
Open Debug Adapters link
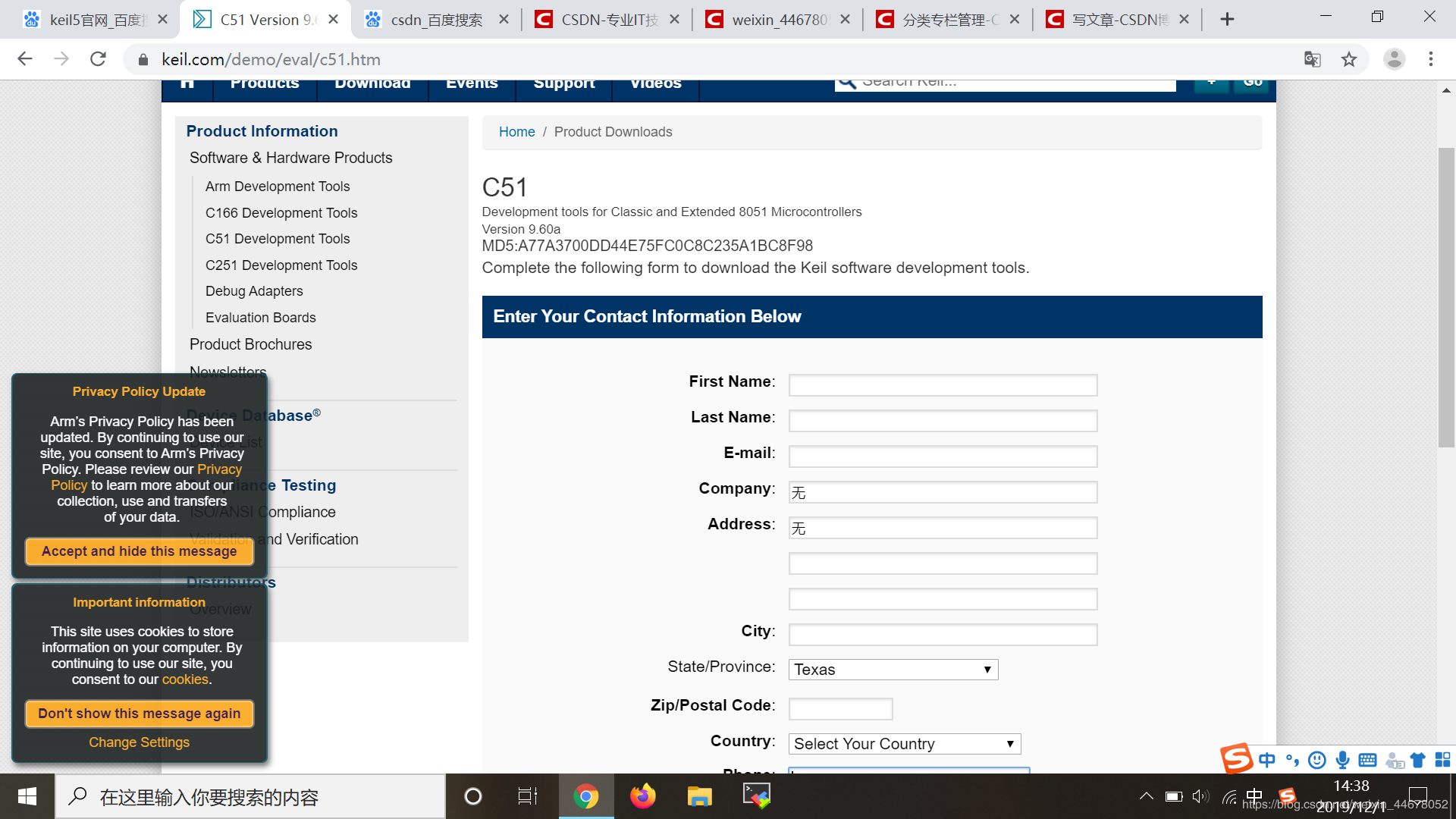click(x=254, y=291)
